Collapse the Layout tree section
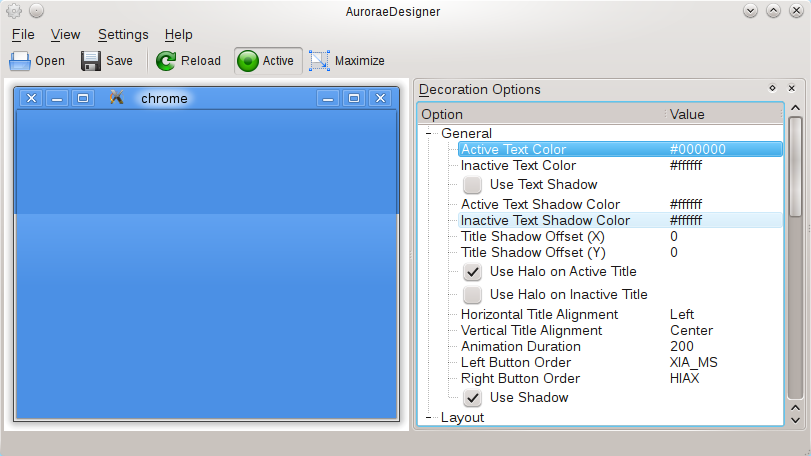 [429, 417]
